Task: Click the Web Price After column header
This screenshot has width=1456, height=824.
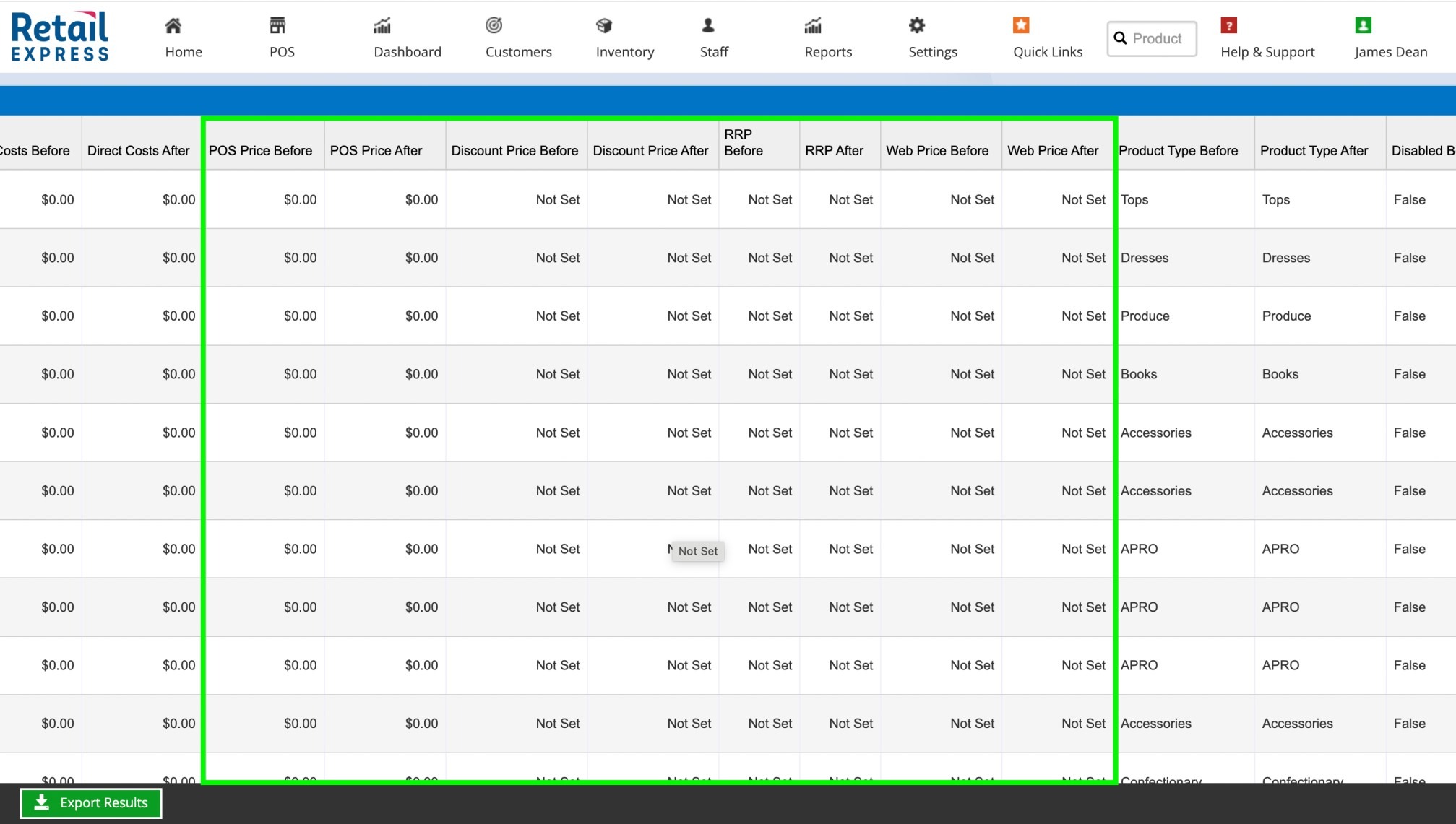Action: (1053, 151)
